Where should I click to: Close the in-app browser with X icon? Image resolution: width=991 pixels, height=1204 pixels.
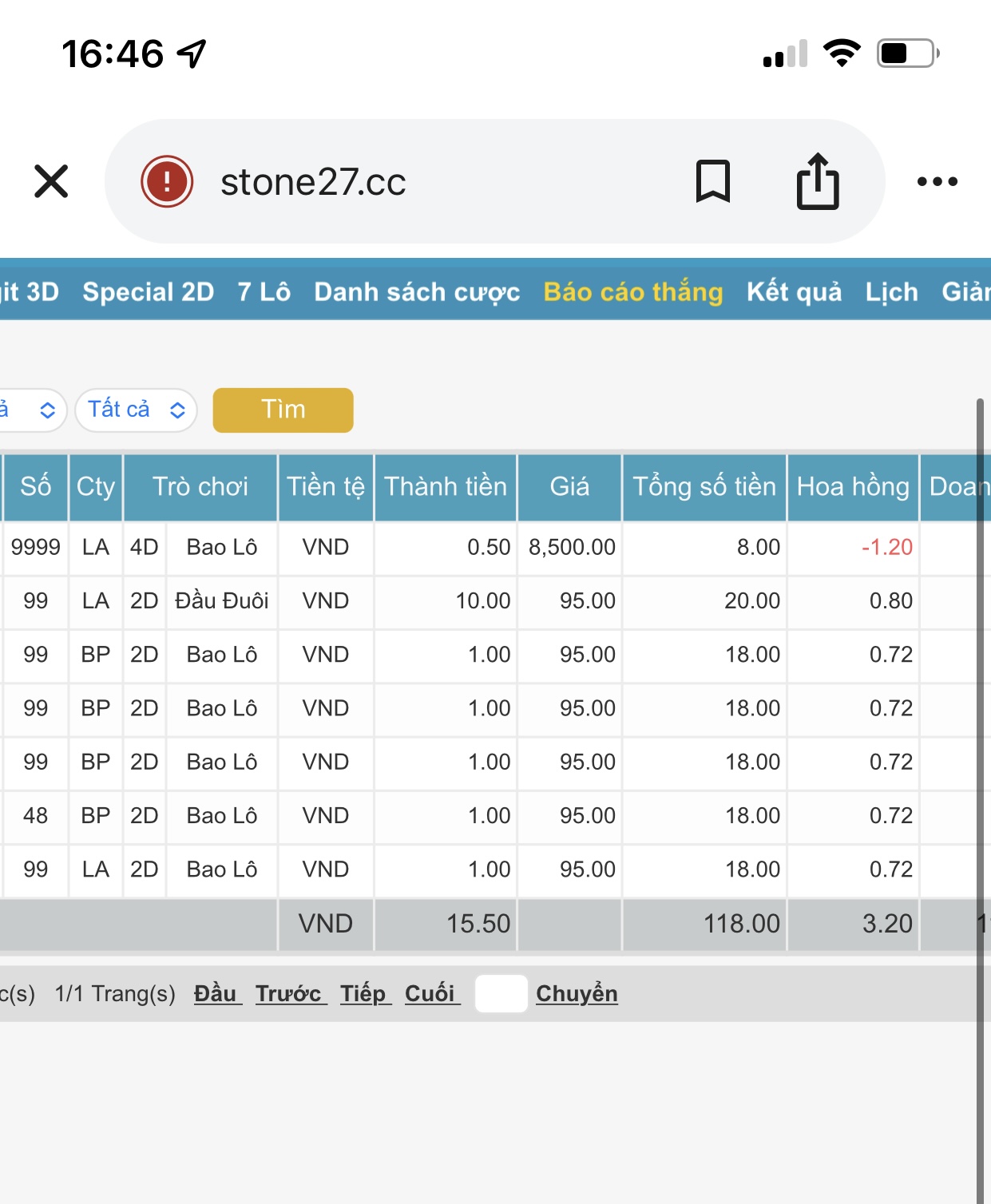coord(51,181)
